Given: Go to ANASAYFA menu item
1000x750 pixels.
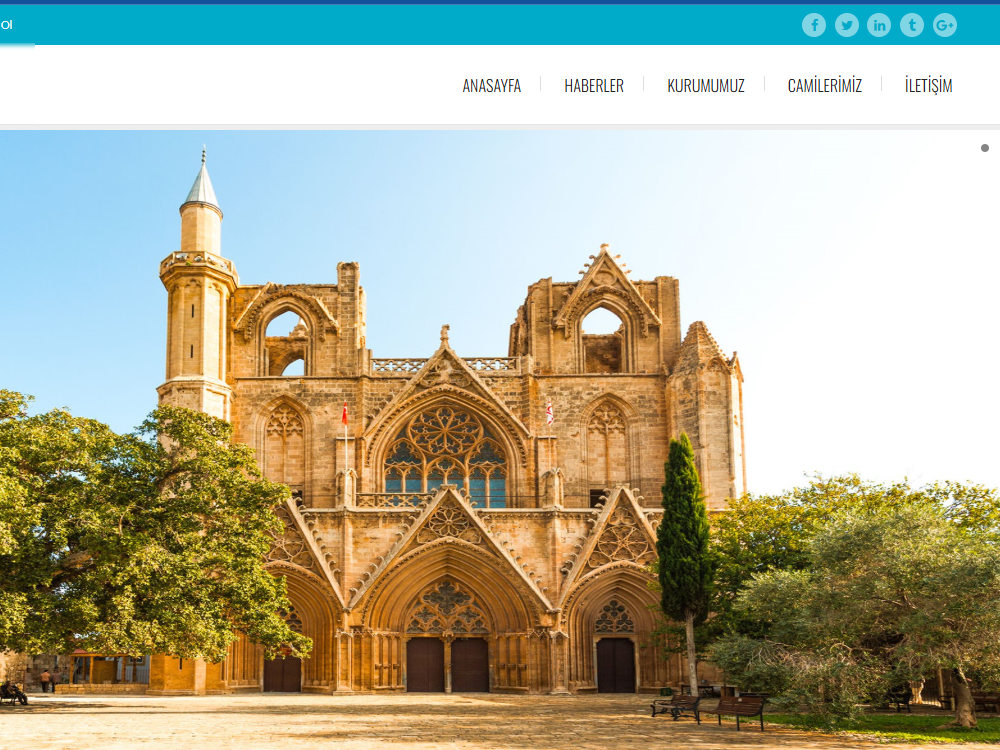Looking at the screenshot, I should 492,85.
